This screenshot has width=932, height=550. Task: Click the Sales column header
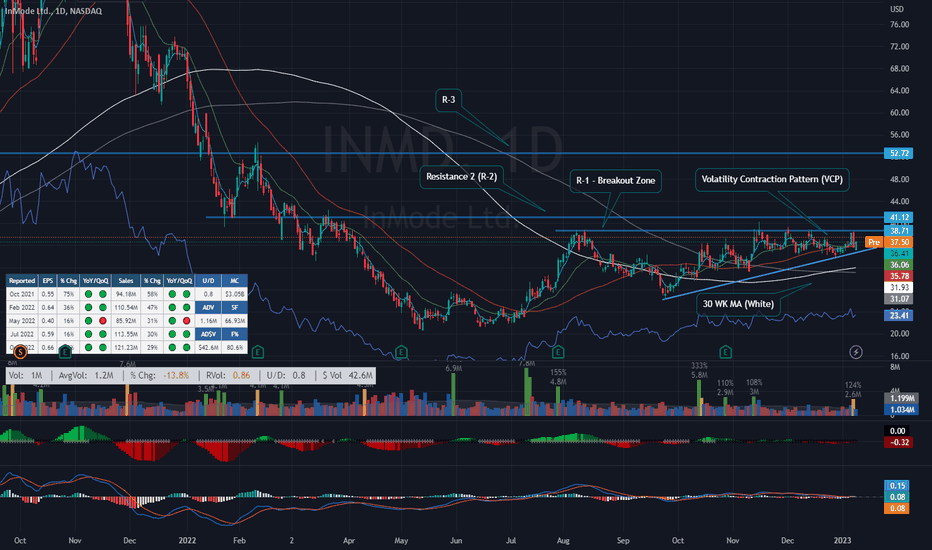point(125,281)
